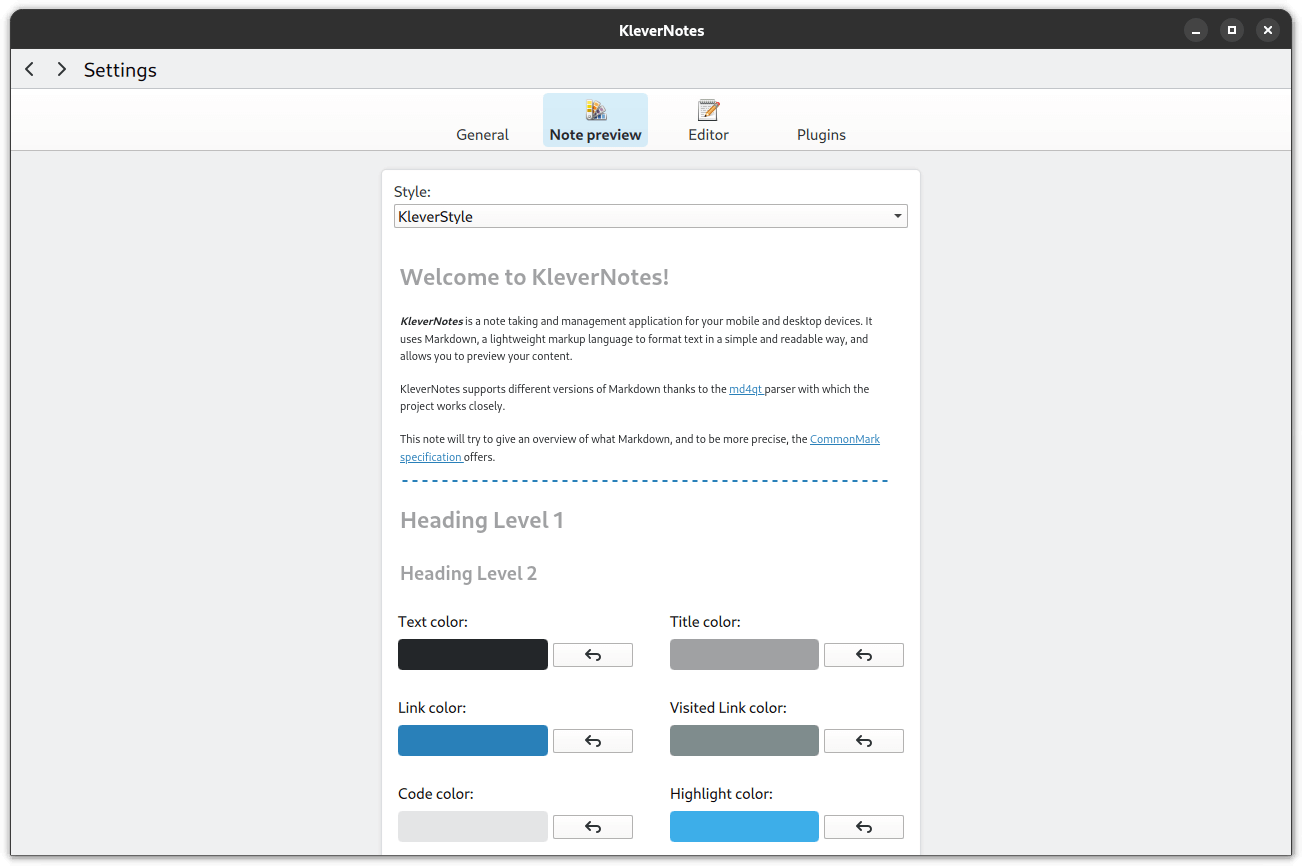
Task: Click the back arrow in the header
Action: click(x=30, y=69)
